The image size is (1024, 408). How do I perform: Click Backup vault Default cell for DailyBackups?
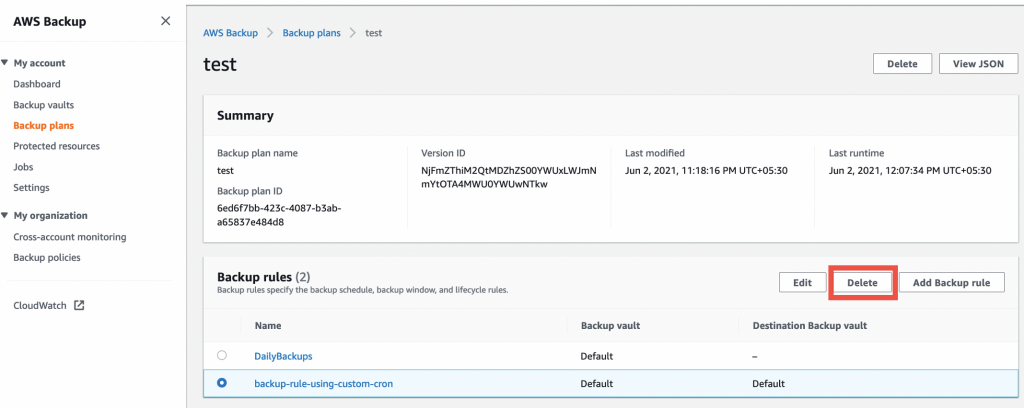[x=597, y=356]
